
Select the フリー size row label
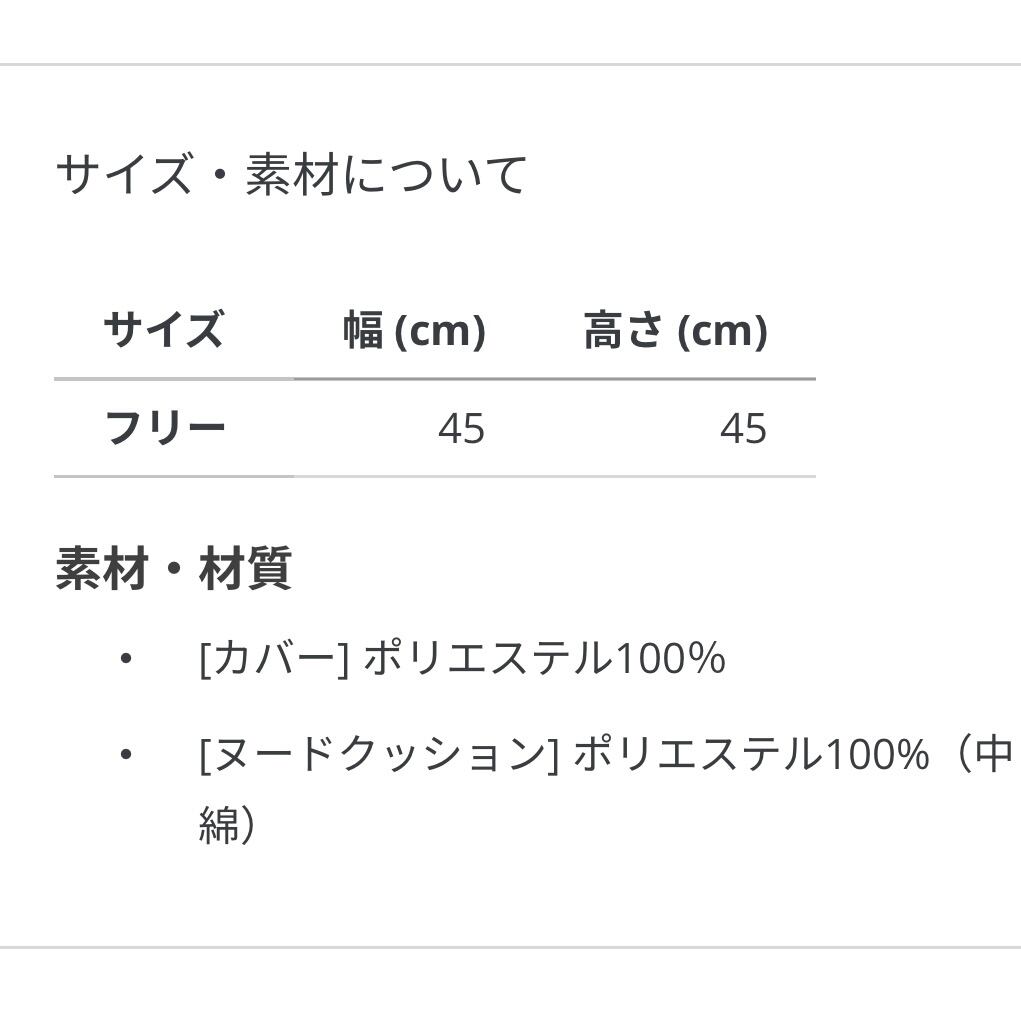[165, 428]
